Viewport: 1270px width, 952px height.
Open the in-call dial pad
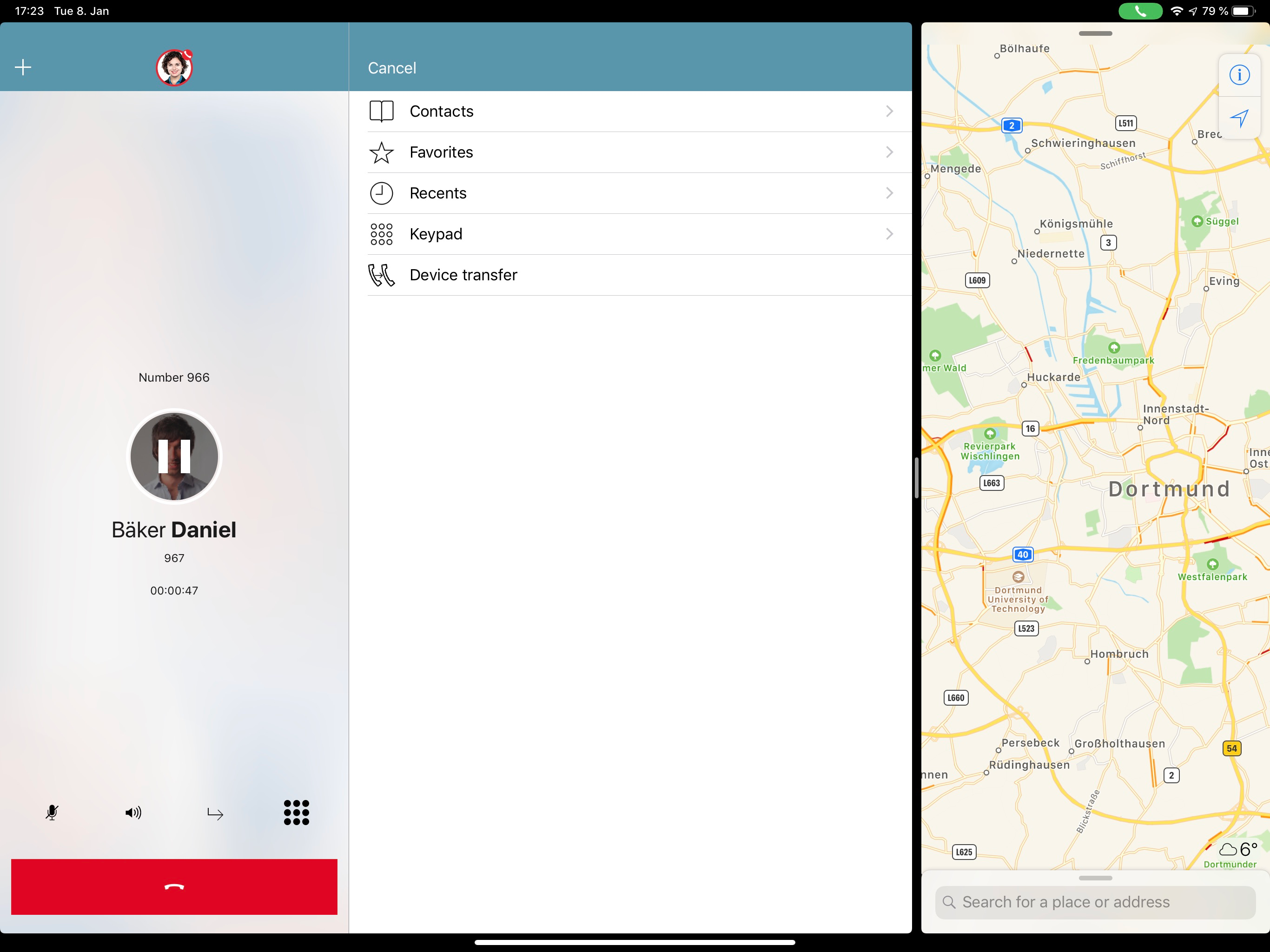(296, 813)
